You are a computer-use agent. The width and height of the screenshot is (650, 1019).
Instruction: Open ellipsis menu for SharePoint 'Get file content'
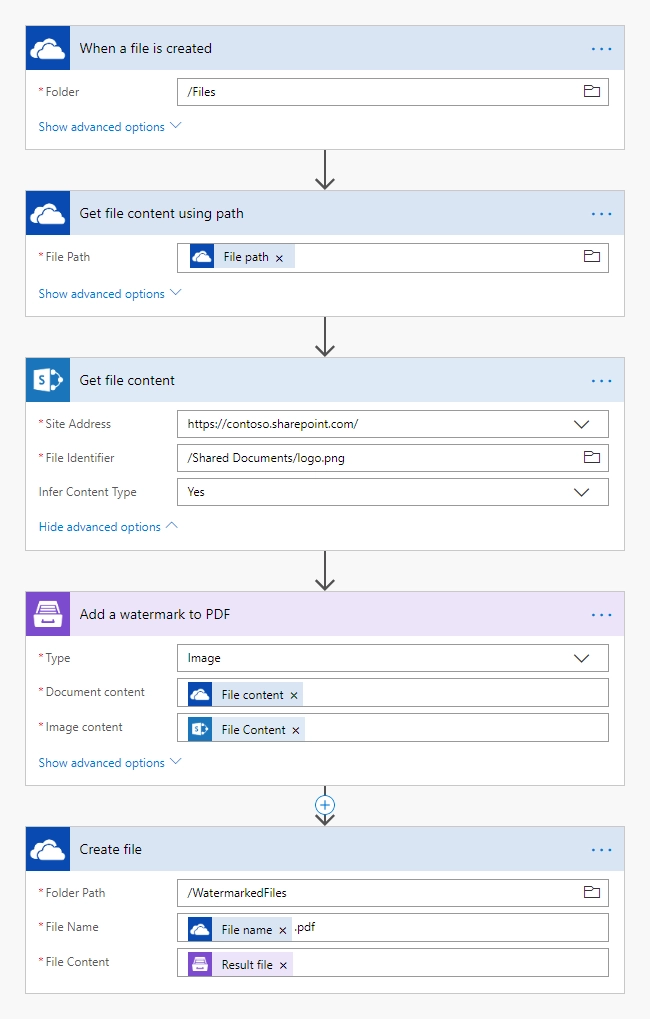point(601,381)
